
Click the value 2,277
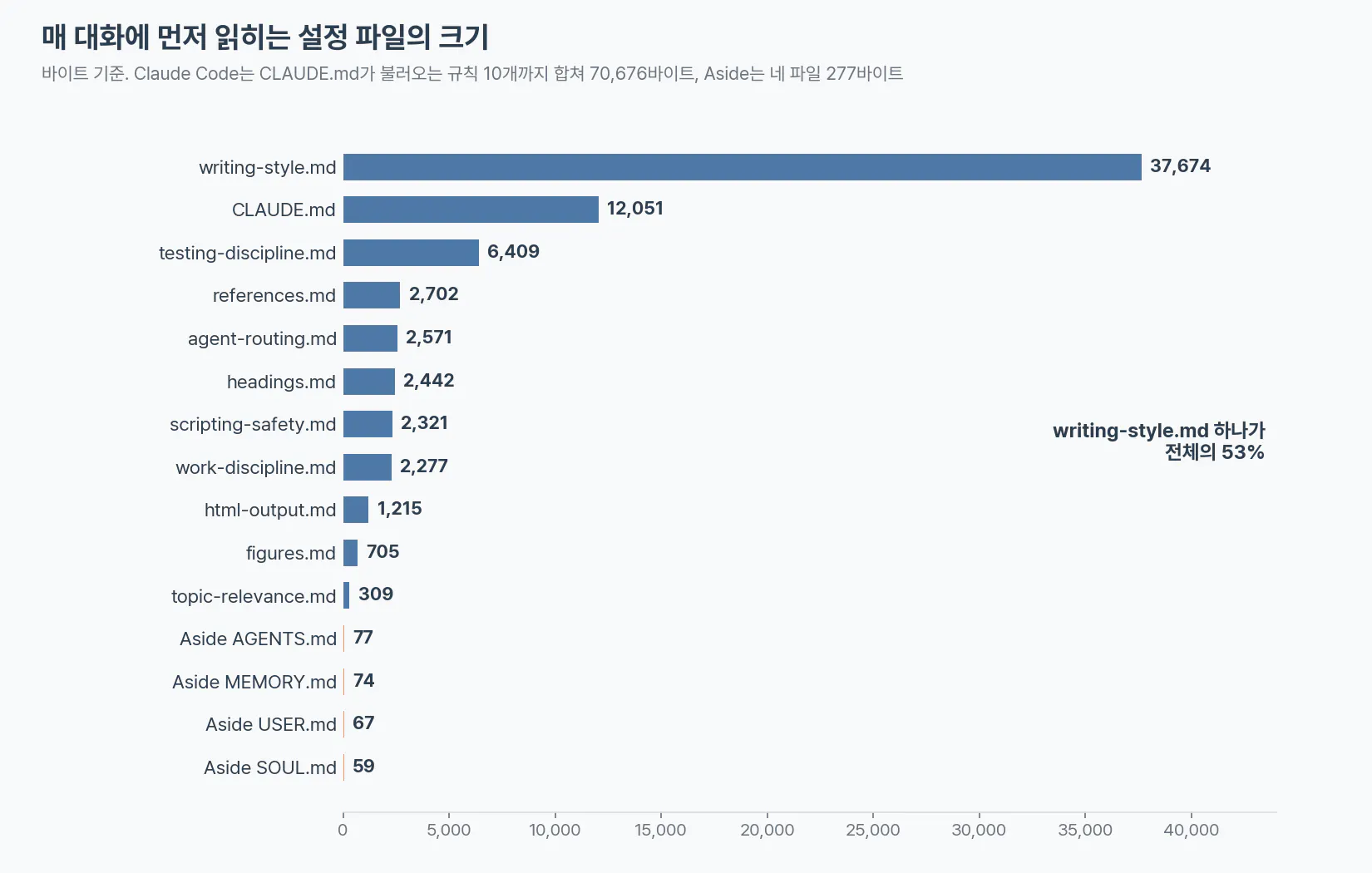[424, 466]
